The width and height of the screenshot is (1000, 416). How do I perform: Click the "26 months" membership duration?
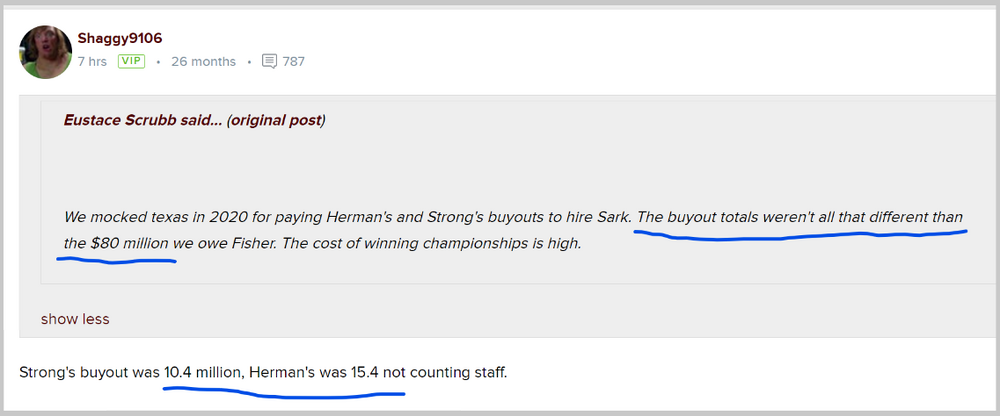pyautogui.click(x=203, y=61)
